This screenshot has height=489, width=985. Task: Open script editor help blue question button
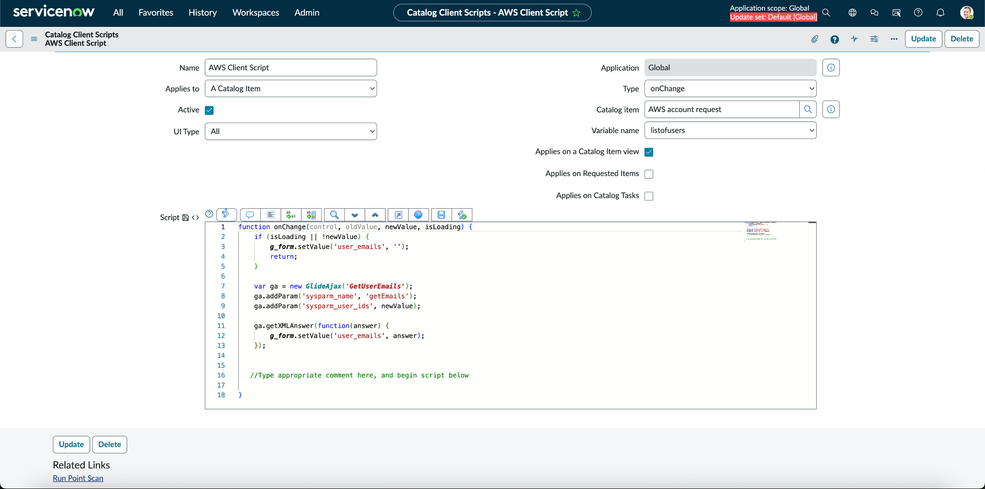coord(418,214)
